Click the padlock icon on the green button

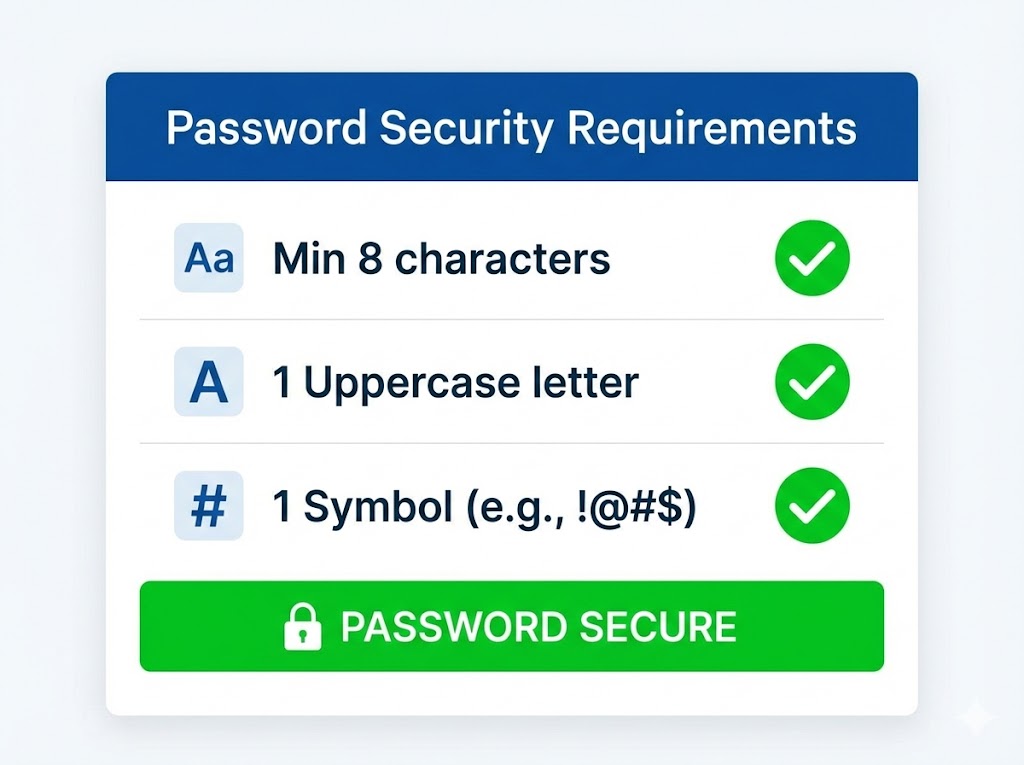coord(303,627)
